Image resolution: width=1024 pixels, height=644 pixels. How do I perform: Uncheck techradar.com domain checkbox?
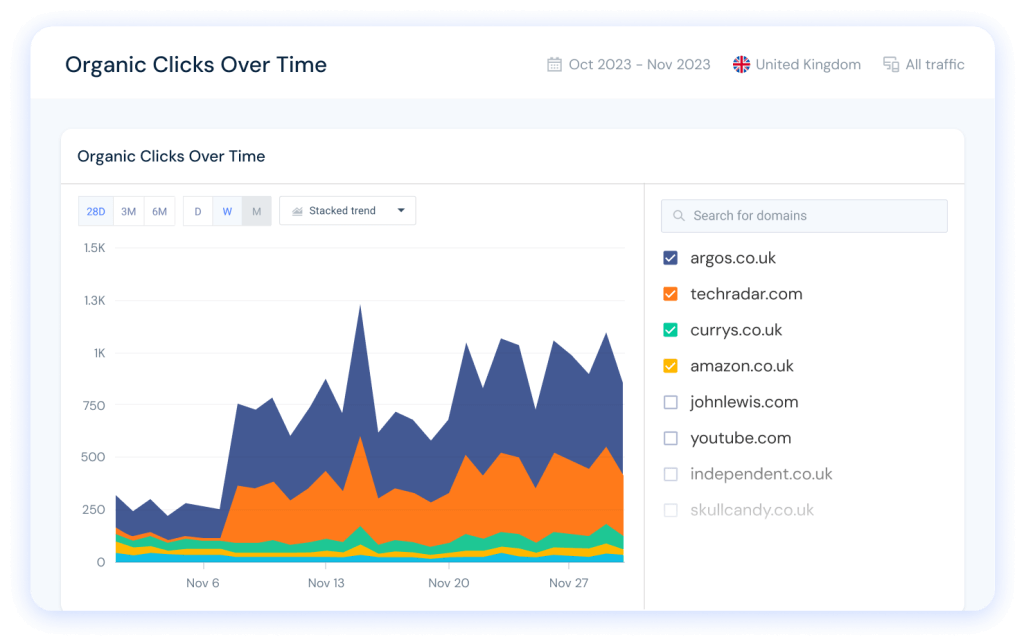670,294
